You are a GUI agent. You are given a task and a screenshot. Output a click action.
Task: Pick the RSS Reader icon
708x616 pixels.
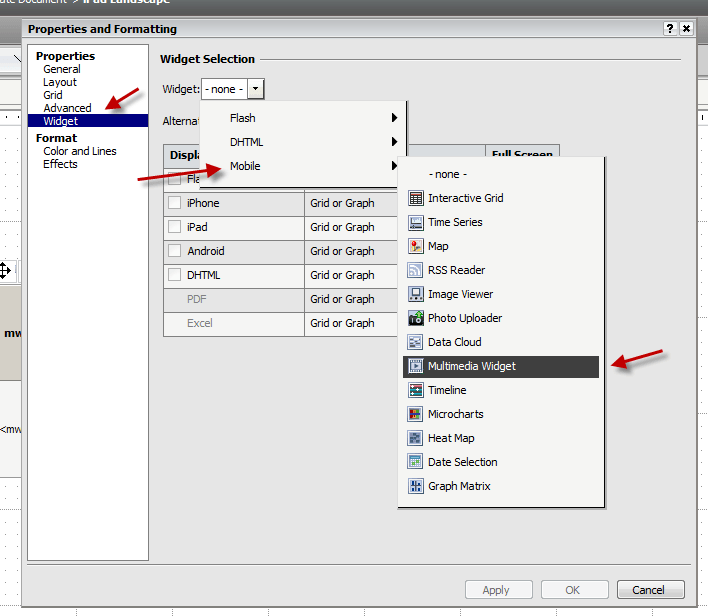pyautogui.click(x=416, y=270)
